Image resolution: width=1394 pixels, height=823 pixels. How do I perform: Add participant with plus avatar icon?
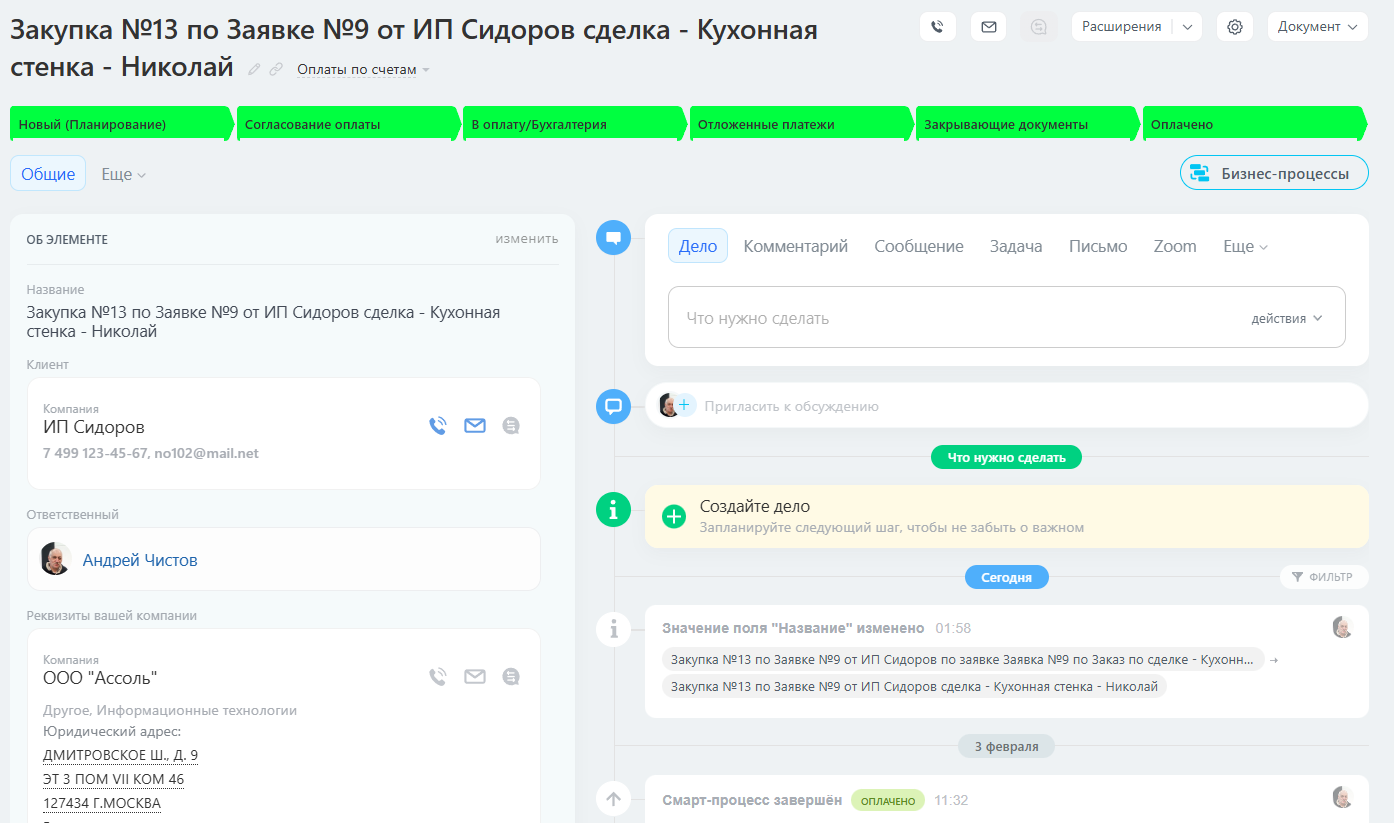pos(684,405)
